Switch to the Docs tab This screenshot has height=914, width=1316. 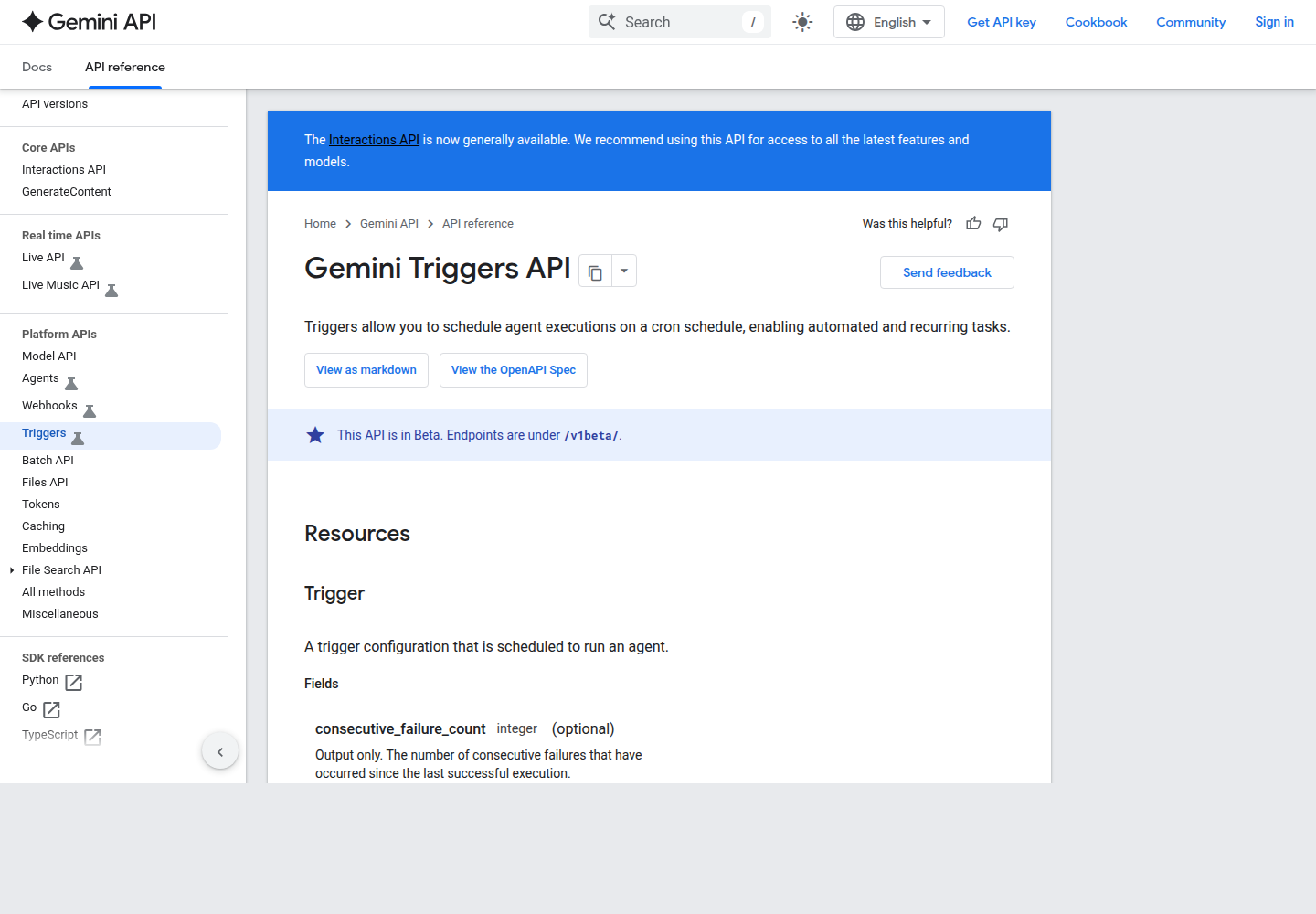pos(37,67)
